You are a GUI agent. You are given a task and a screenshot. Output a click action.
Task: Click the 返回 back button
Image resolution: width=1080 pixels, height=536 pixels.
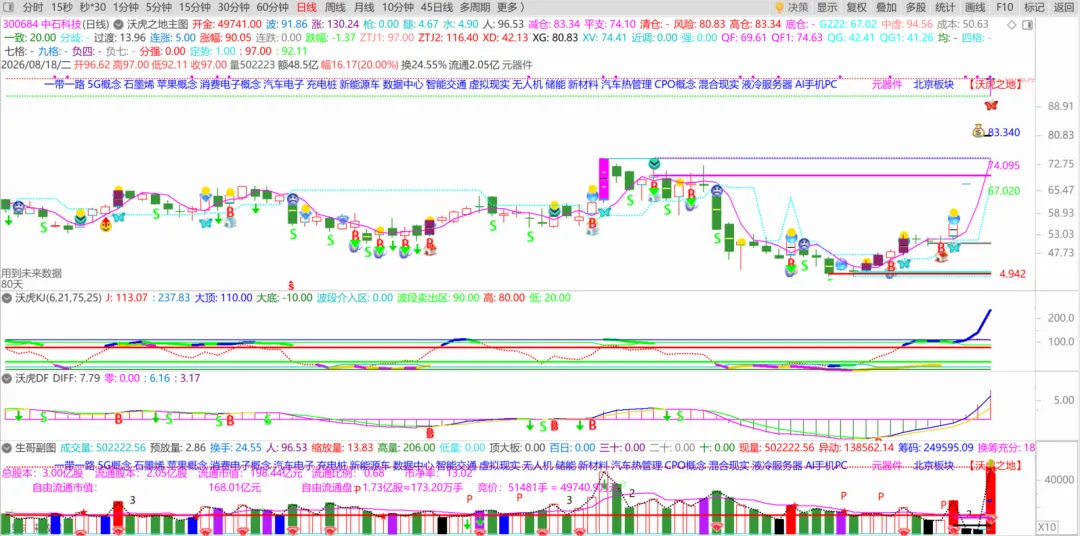(x=1063, y=8)
